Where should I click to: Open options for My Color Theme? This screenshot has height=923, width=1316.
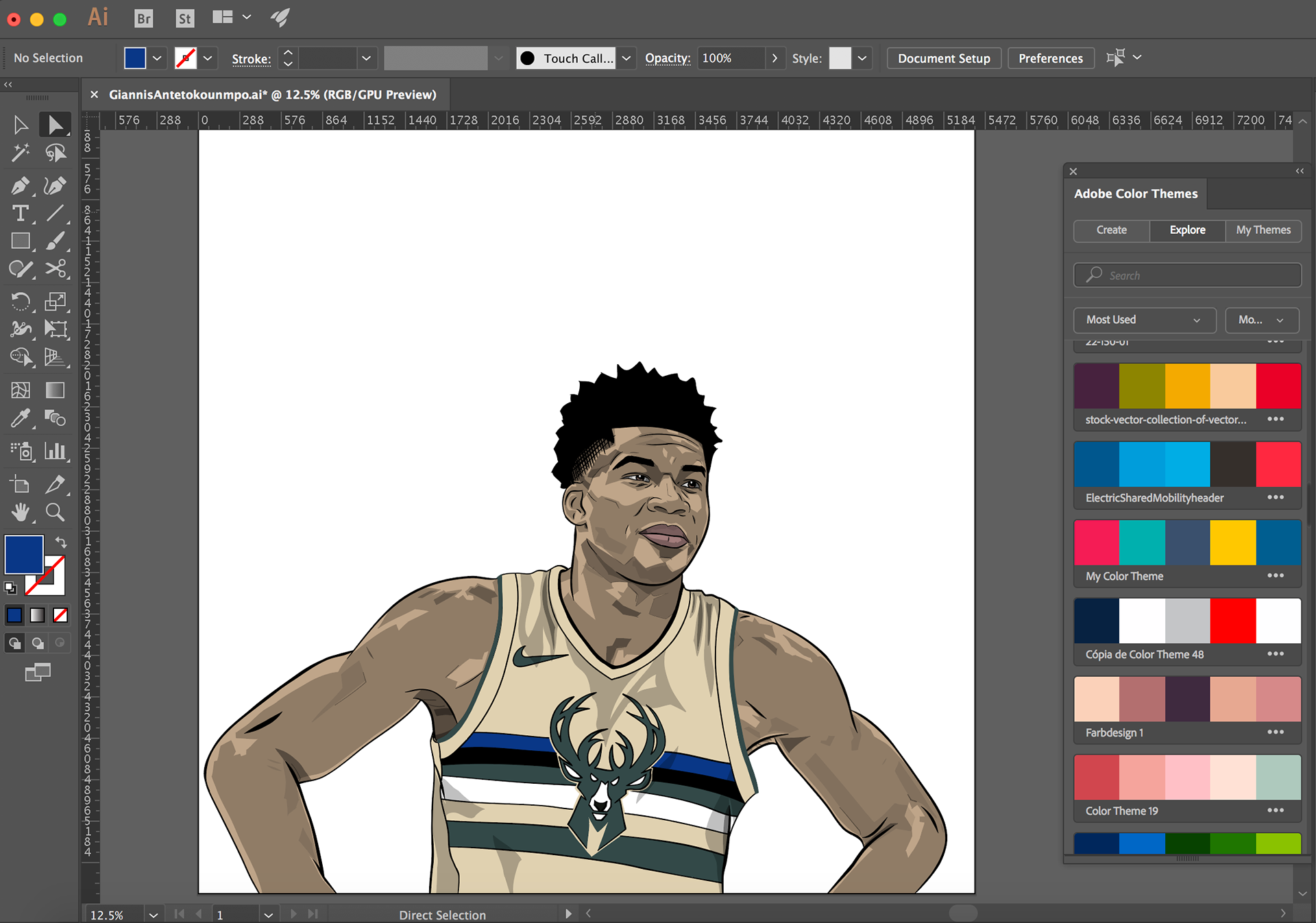point(1275,575)
